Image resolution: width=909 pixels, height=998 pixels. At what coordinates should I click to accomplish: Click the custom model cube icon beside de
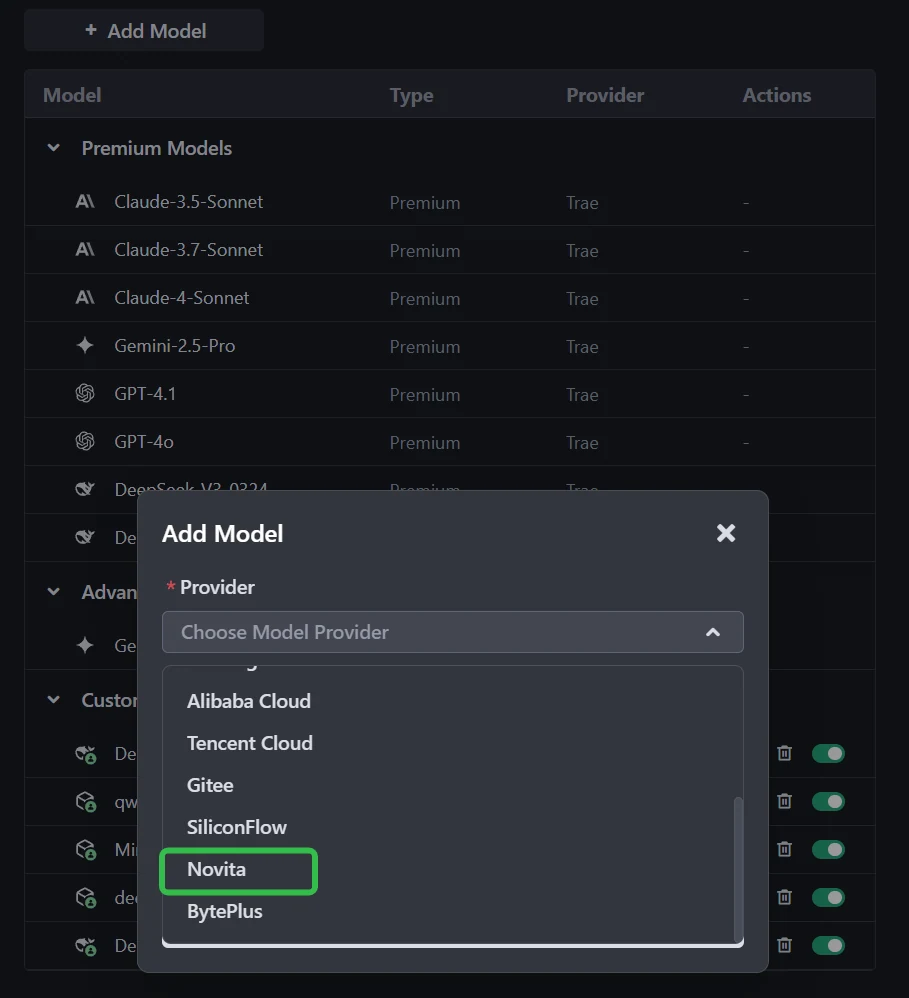pos(85,897)
